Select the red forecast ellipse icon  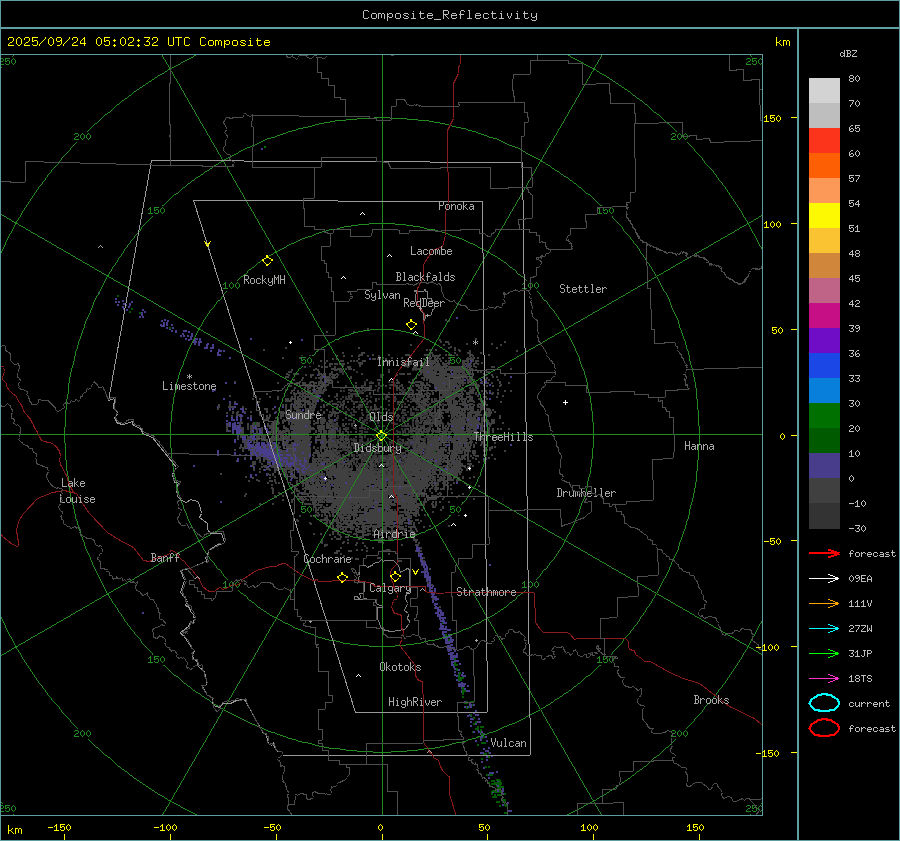coord(824,728)
